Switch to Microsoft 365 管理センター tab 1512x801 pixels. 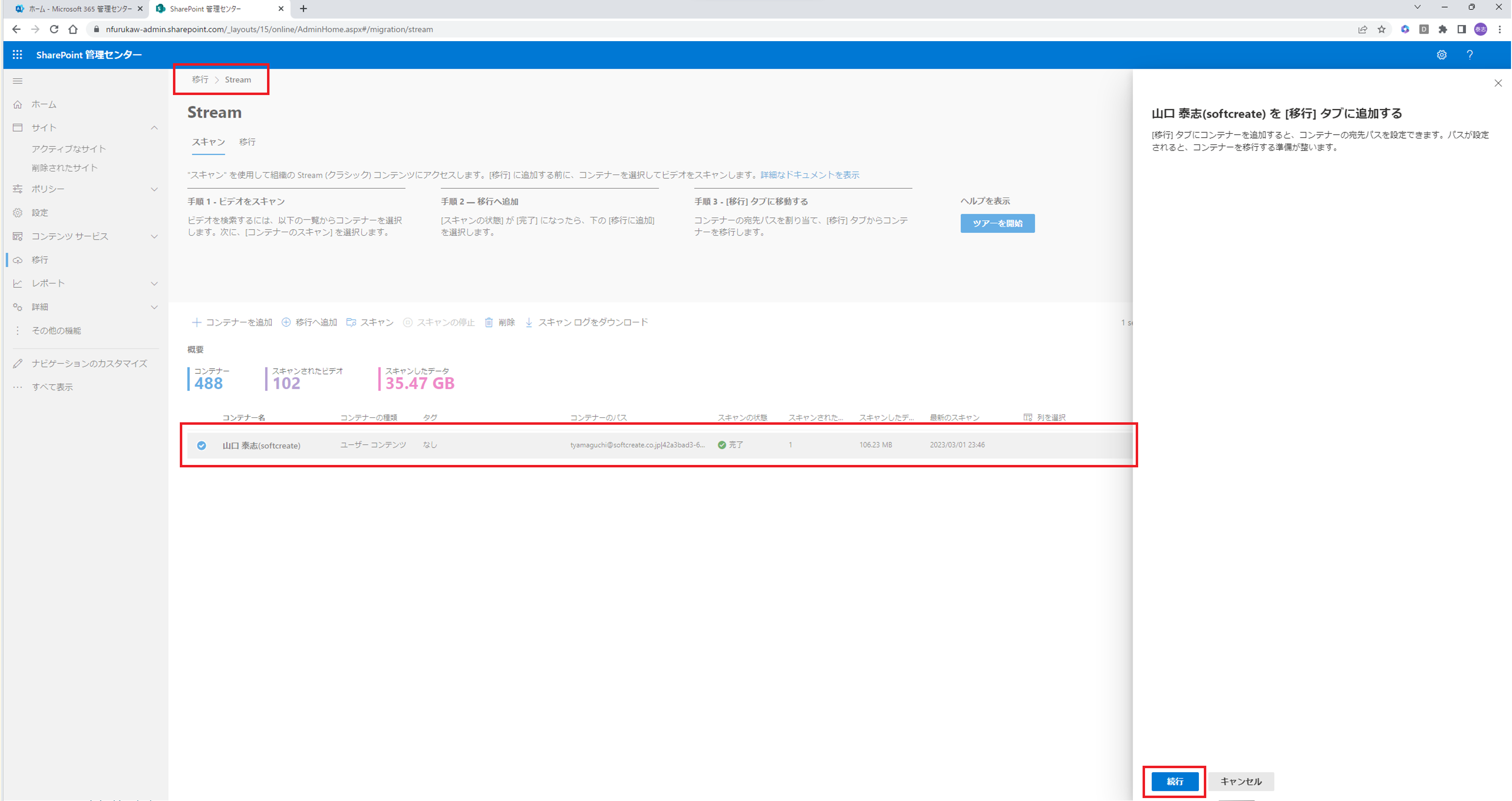[x=79, y=9]
